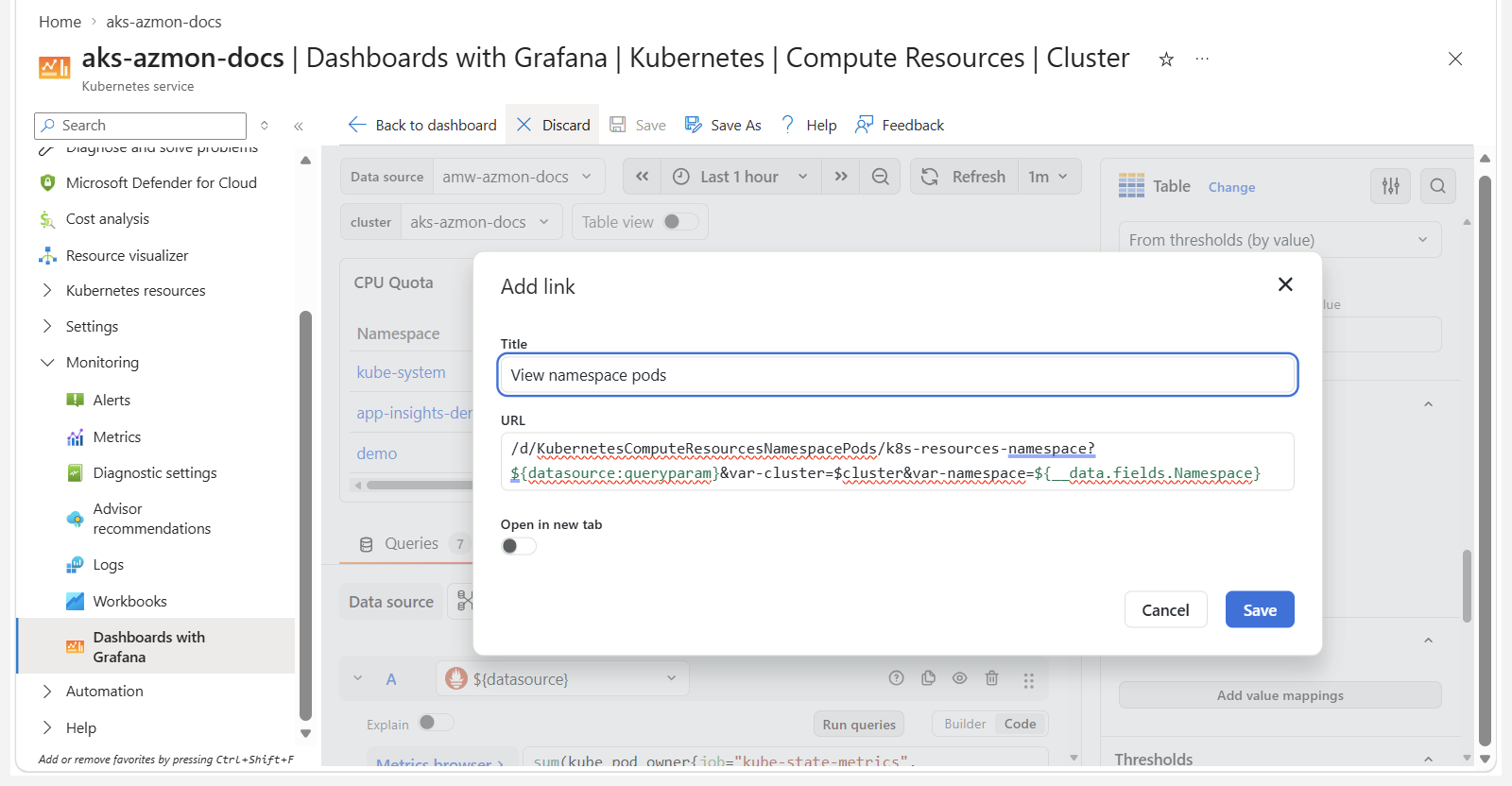The height and width of the screenshot is (786, 1512).
Task: Click the Run queries button
Action: tap(859, 725)
